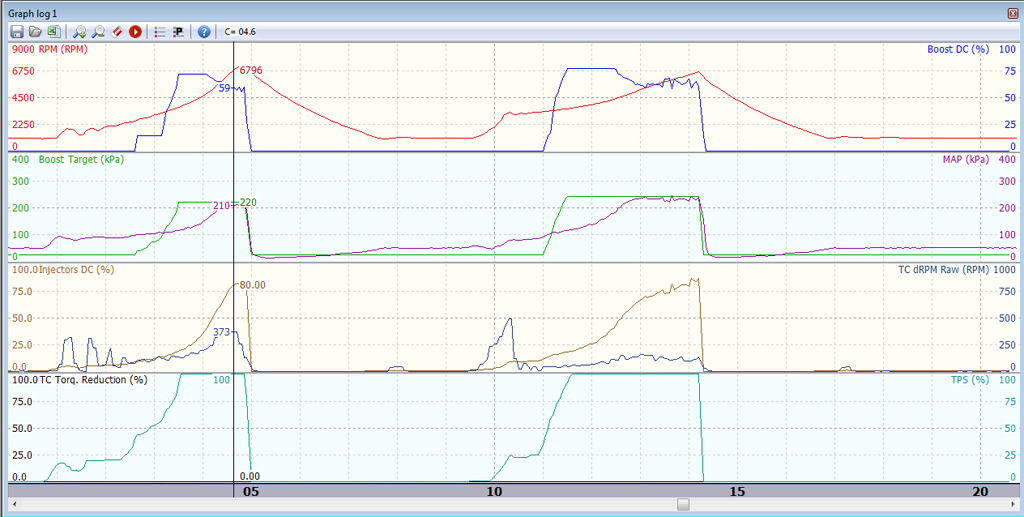The height and width of the screenshot is (517, 1024).
Task: Click the list icon marked with P
Action: (178, 32)
